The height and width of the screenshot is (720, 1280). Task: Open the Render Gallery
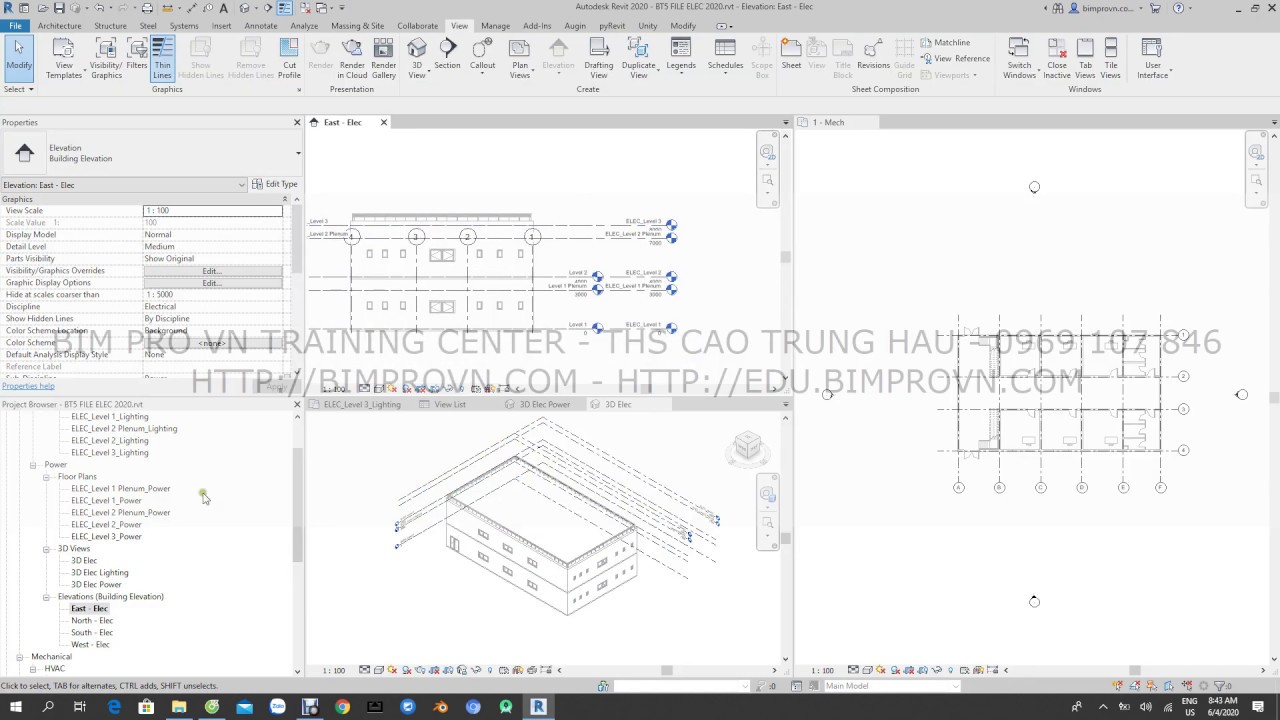384,58
